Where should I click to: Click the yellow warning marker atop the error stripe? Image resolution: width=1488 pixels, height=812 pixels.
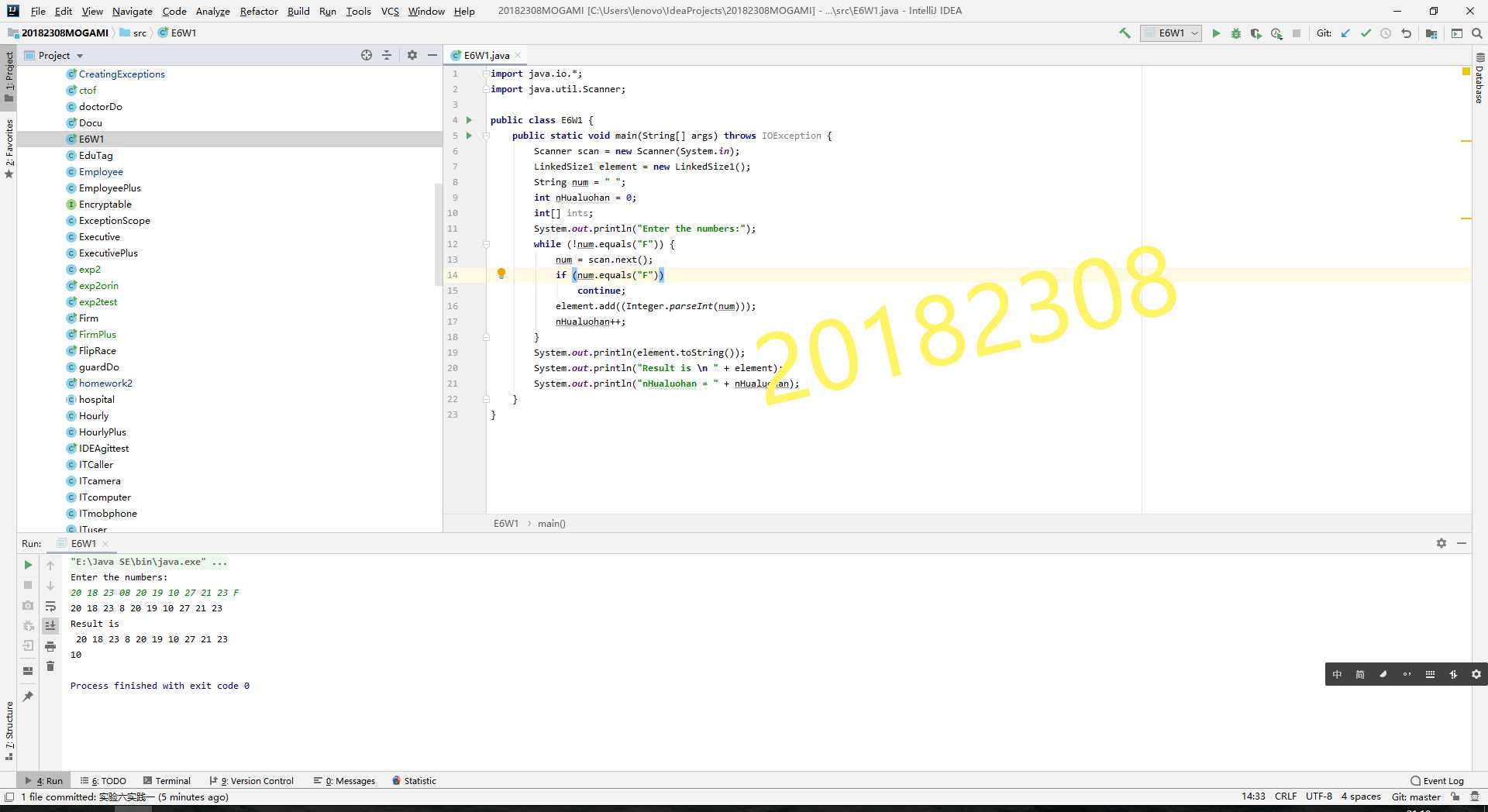point(1466,72)
